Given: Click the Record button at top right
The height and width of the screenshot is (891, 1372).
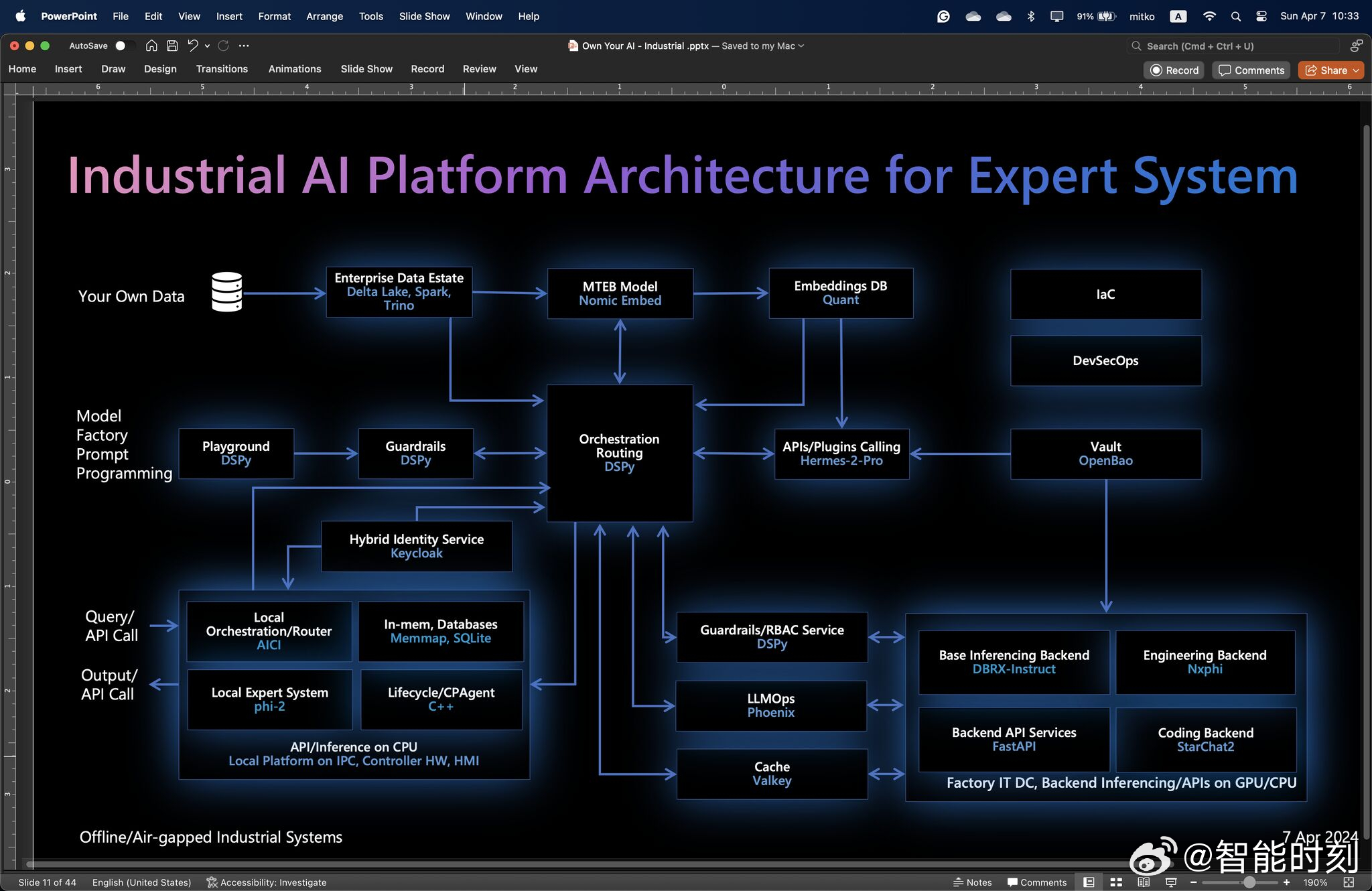Looking at the screenshot, I should point(1174,70).
